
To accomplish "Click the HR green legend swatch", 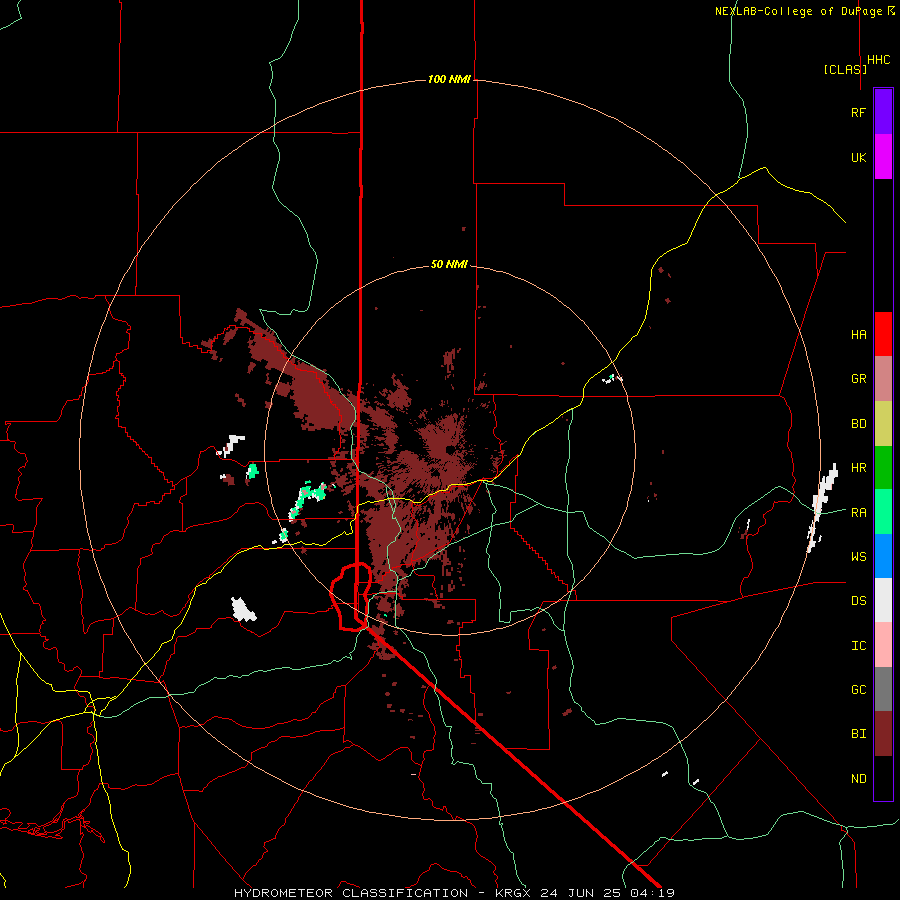I will pos(883,468).
